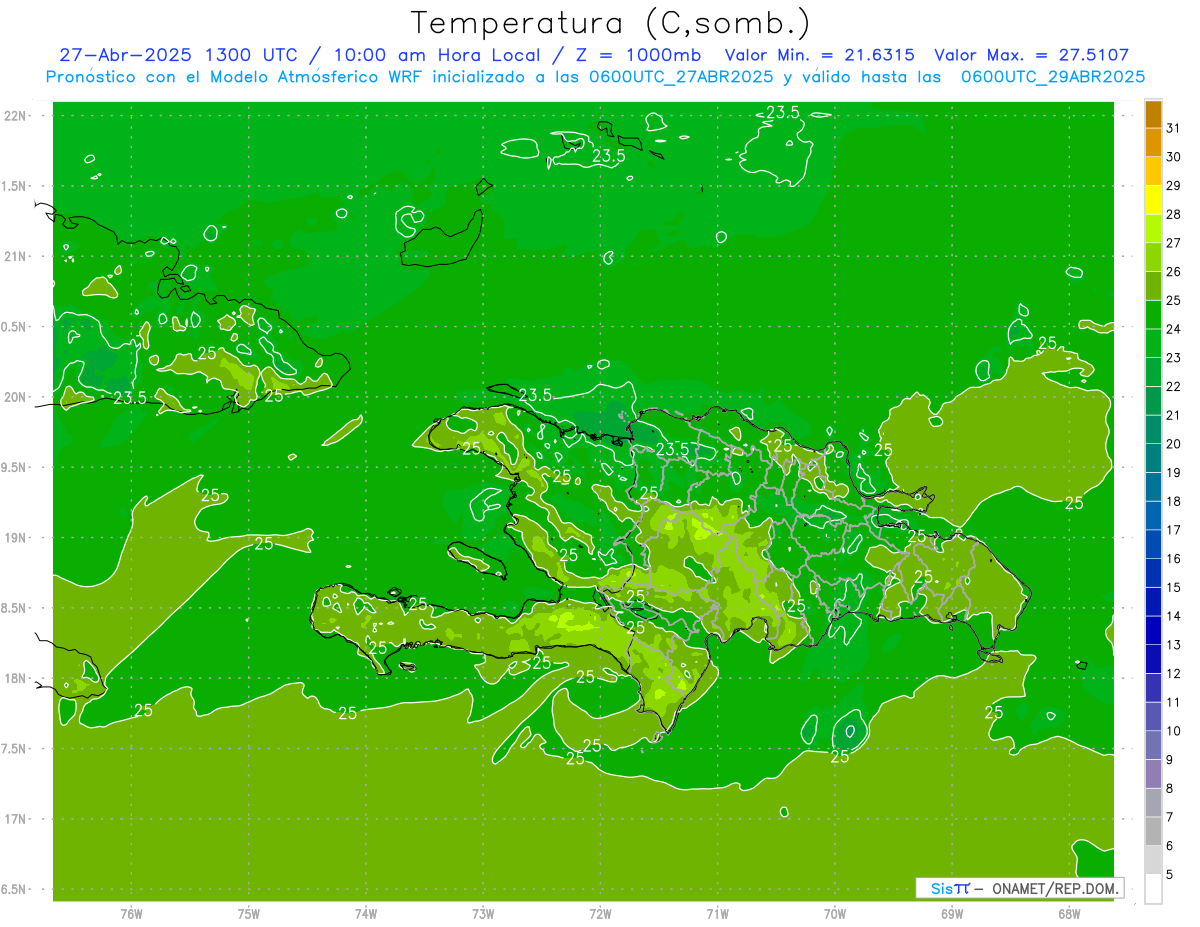The height and width of the screenshot is (927, 1200).
Task: Click the '76W' longitude label
Action: click(x=131, y=914)
